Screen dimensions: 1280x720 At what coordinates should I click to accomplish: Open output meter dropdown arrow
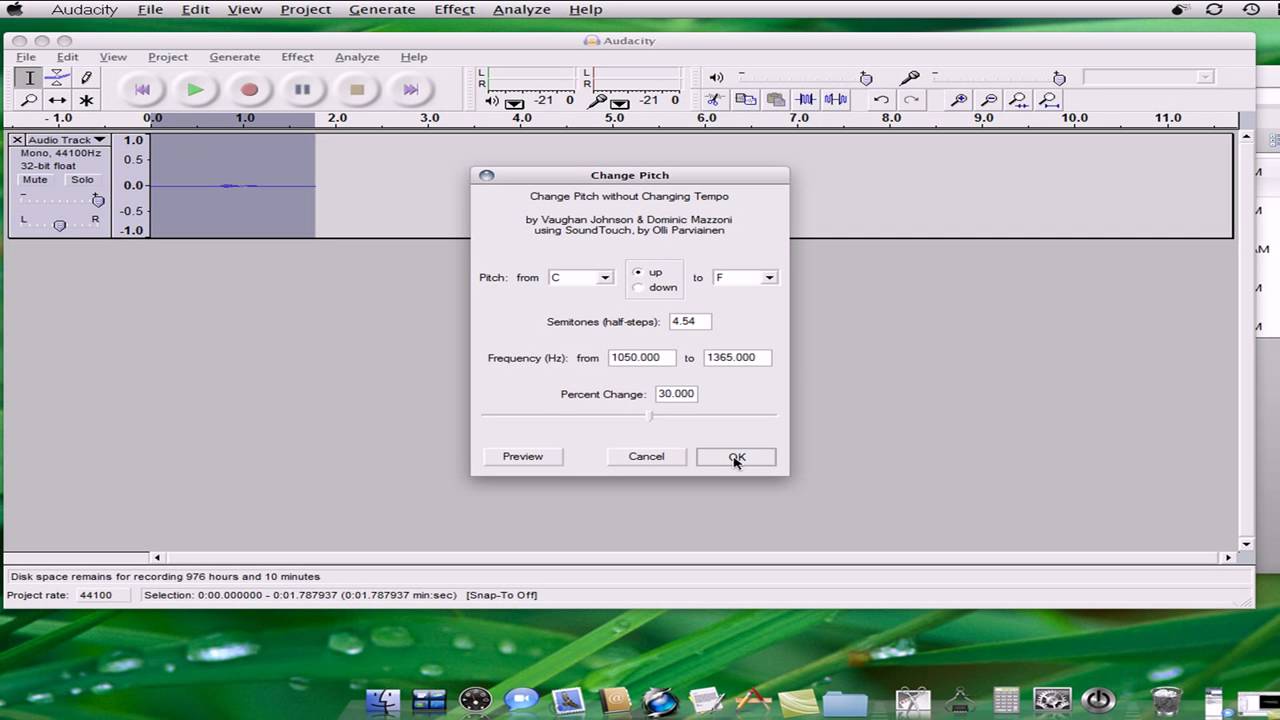point(514,102)
